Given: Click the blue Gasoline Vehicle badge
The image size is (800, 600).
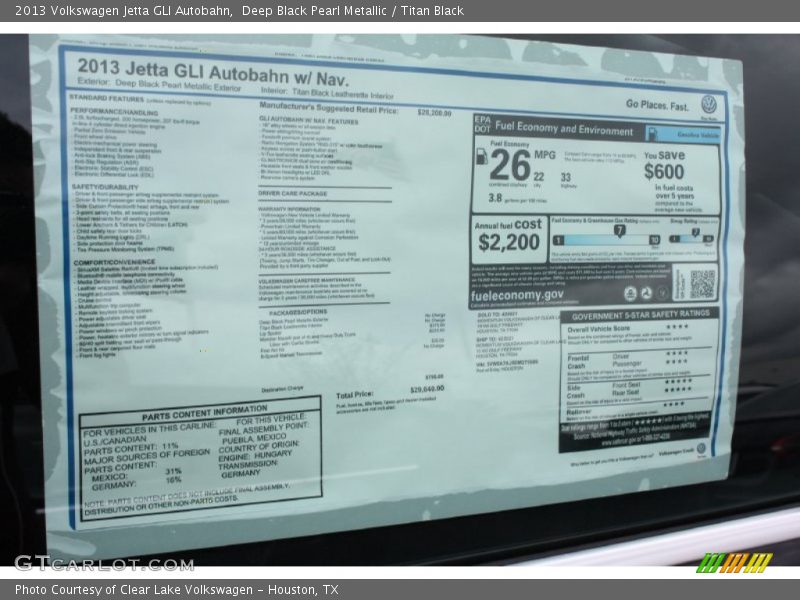Looking at the screenshot, I should point(684,134).
